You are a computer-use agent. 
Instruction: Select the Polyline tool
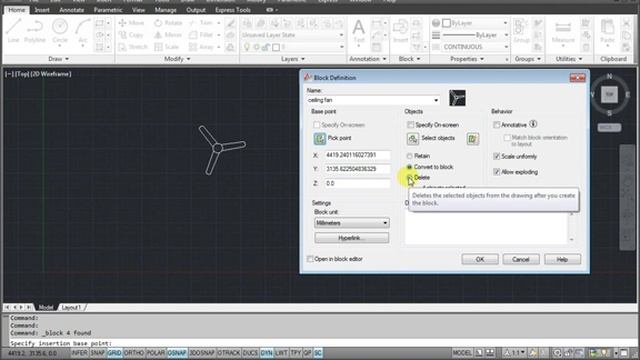pos(35,31)
